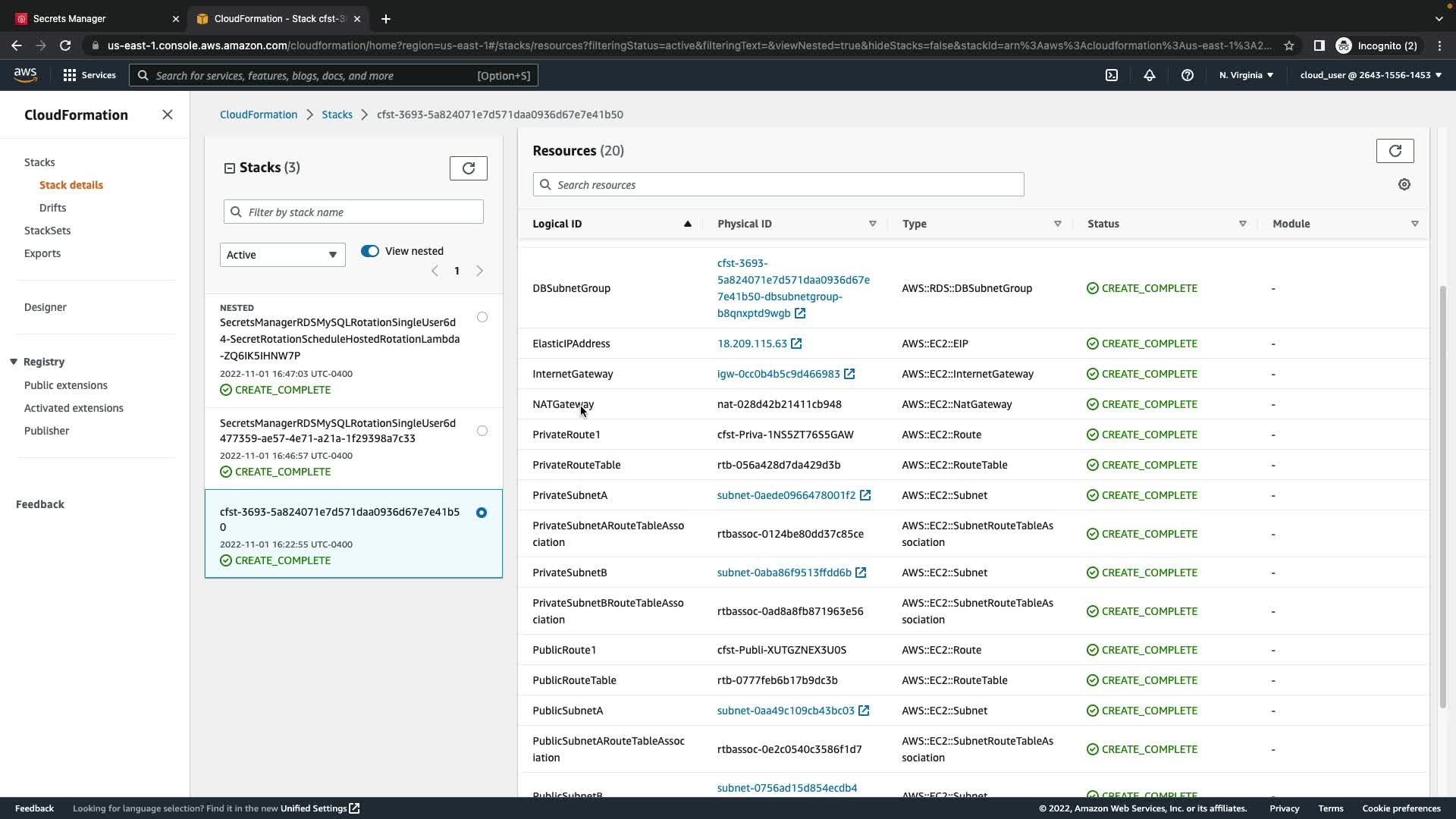Viewport: 1456px width, 819px height.
Task: Refresh the Resources list
Action: pyautogui.click(x=1395, y=151)
